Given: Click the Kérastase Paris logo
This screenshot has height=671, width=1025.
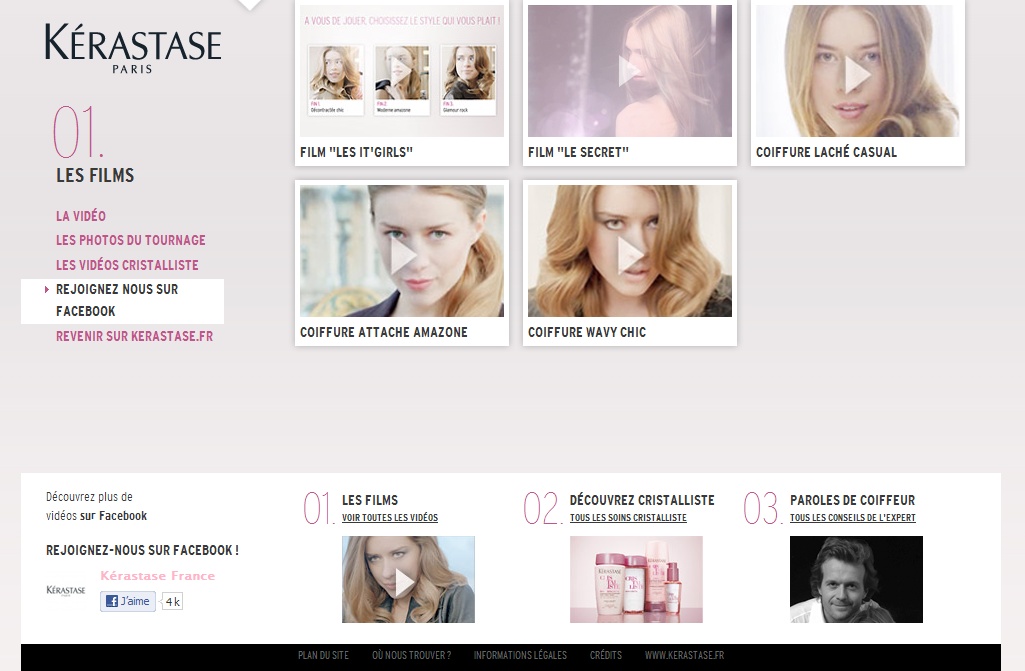Looking at the screenshot, I should (x=133, y=48).
